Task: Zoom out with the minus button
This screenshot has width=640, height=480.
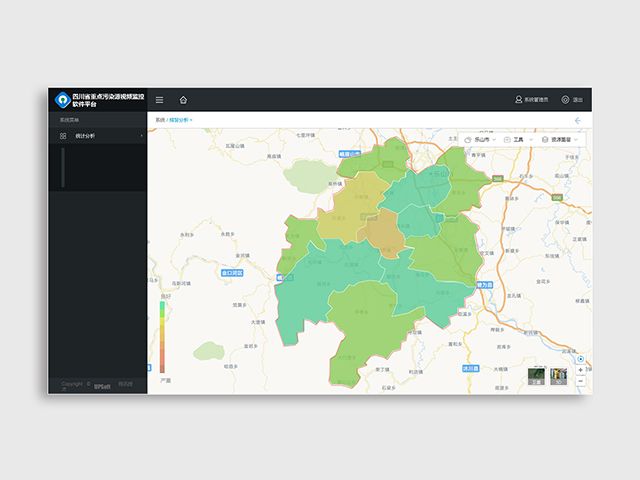Action: click(x=580, y=381)
